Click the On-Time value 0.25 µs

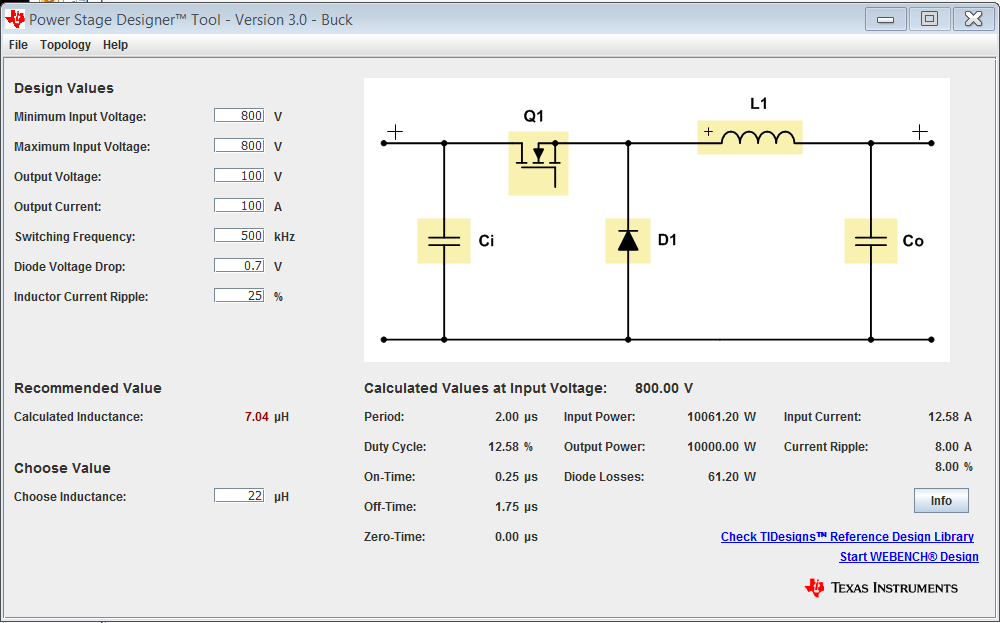(x=516, y=477)
